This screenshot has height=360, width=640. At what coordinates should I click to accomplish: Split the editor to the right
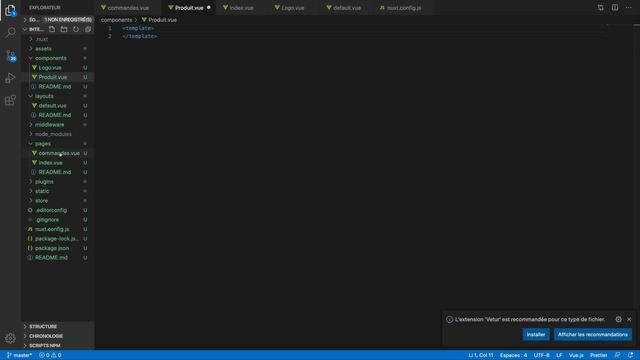(x=615, y=8)
